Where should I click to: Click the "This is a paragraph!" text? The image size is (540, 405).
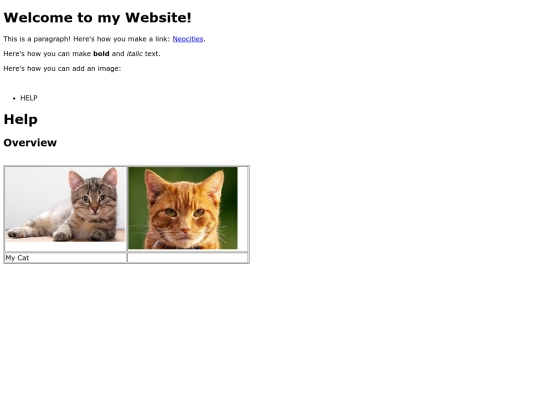[x=37, y=39]
